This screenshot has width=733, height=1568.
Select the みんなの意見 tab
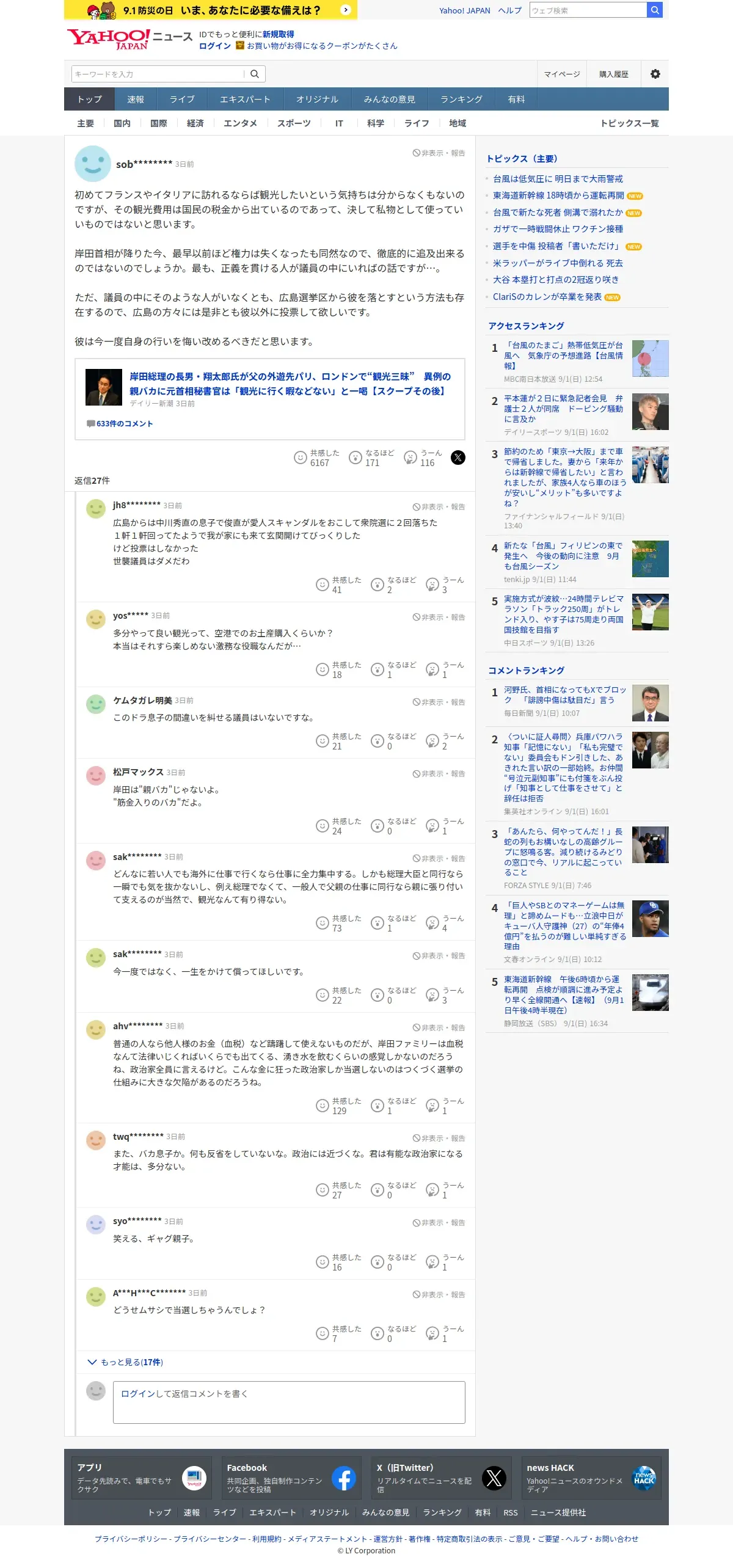point(389,99)
